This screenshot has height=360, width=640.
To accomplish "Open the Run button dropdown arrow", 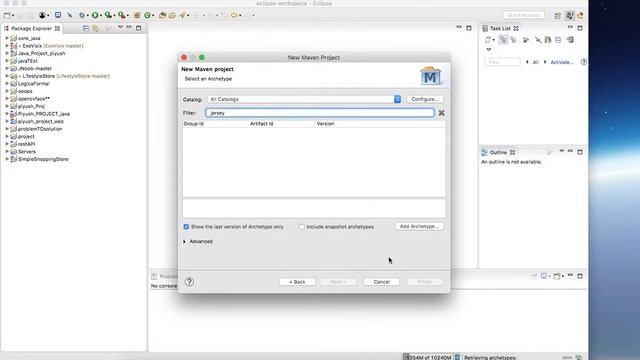I will coord(101,16).
